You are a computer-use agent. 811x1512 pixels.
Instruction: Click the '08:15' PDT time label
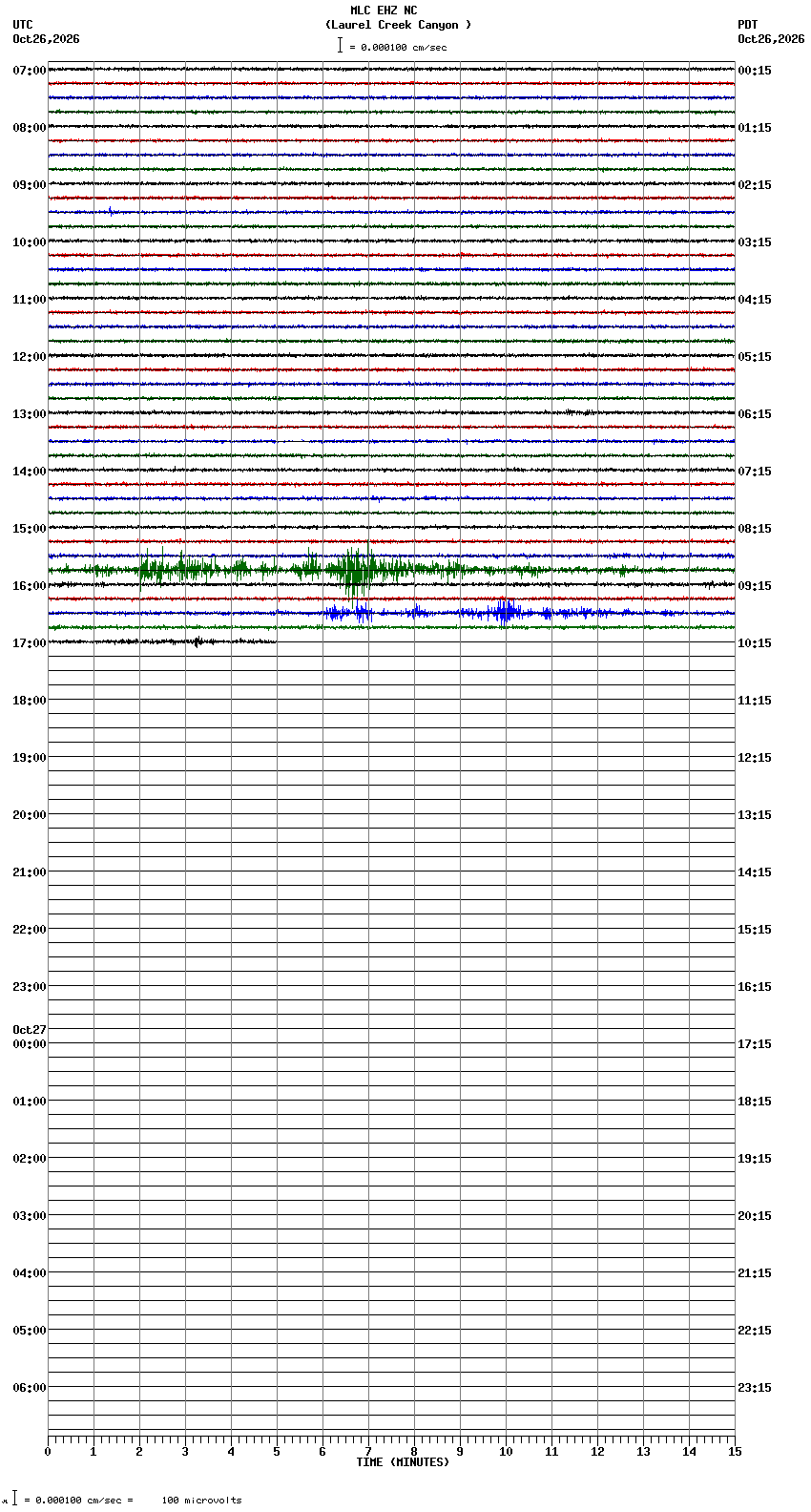coord(755,529)
